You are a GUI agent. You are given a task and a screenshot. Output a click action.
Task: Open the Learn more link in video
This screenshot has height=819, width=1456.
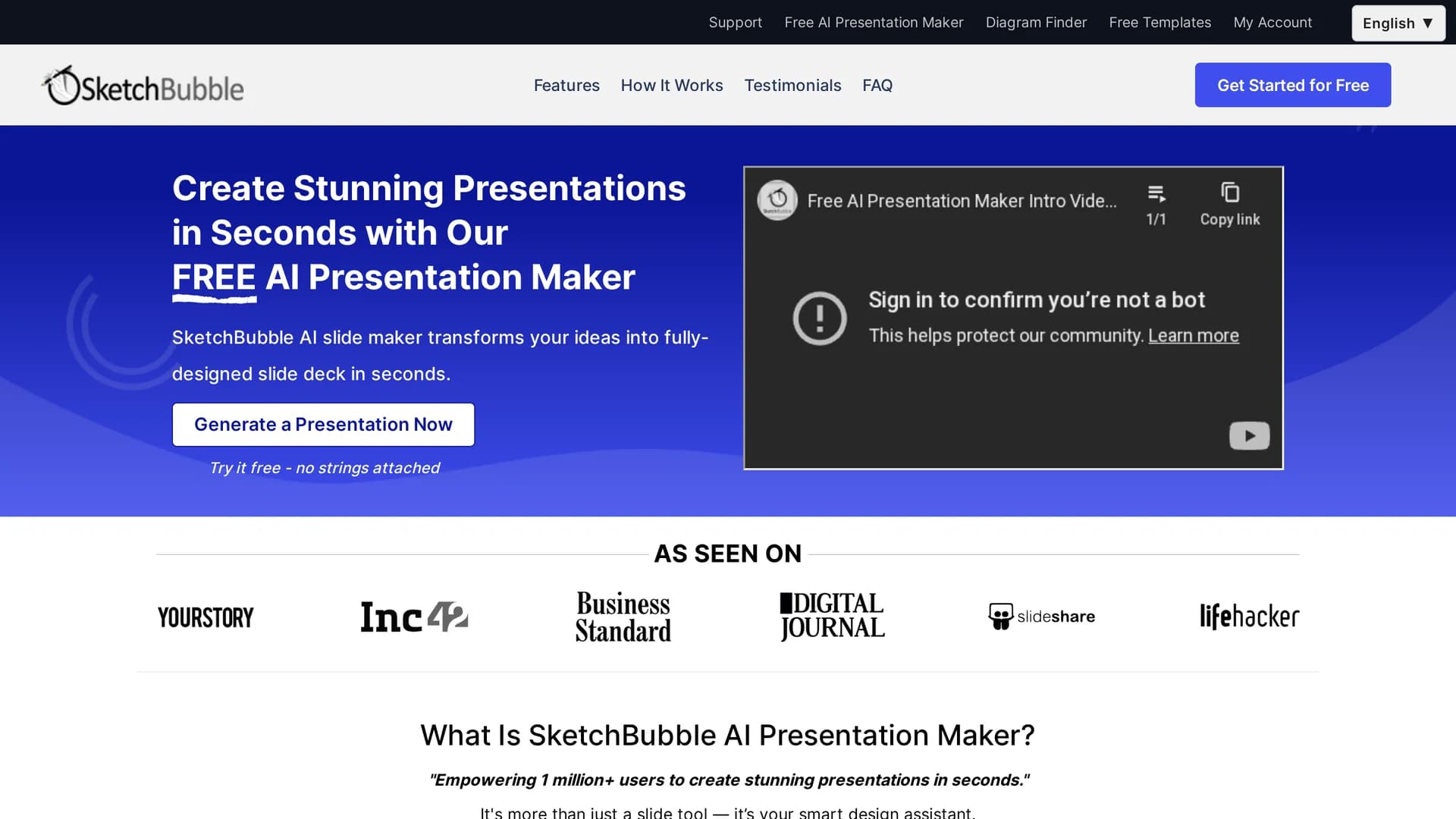point(1194,335)
